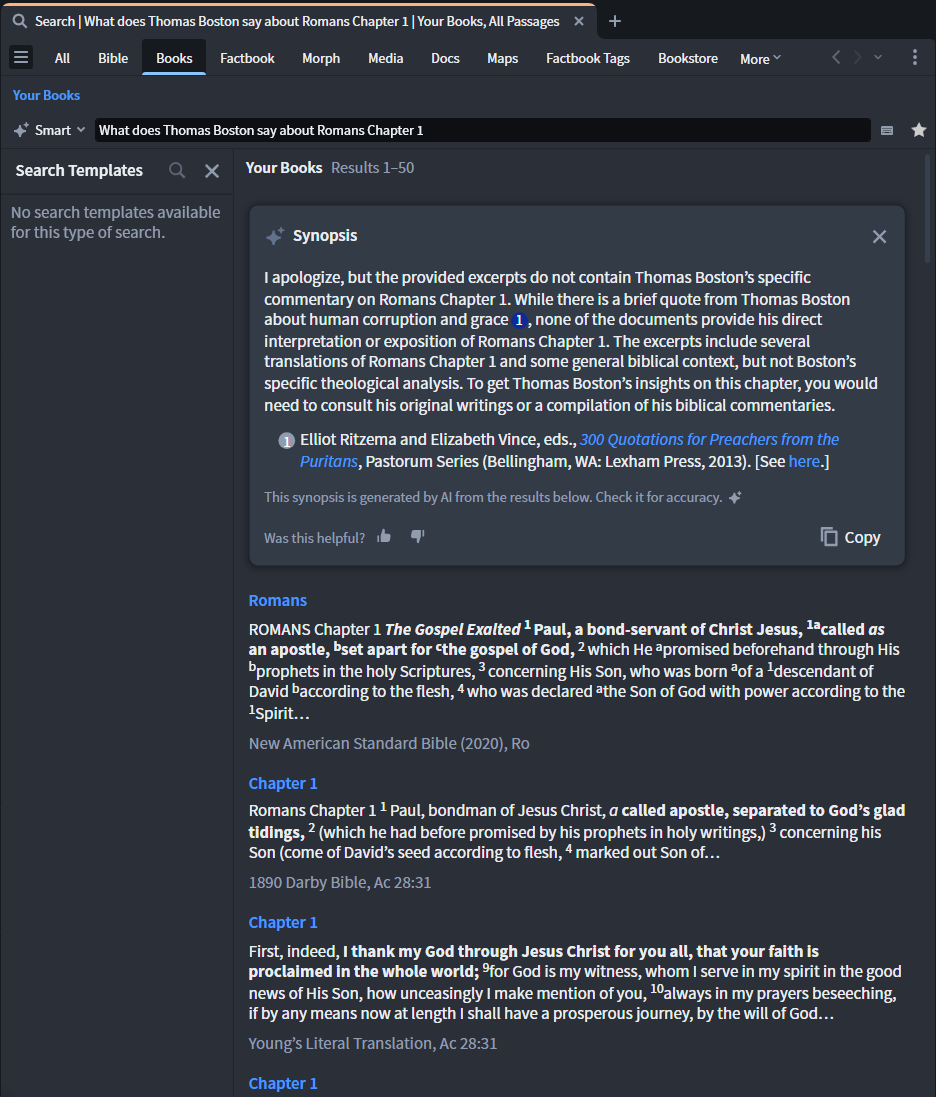Screen dimensions: 936x1097
Task: Open the Darby Bible Chapter 1 result
Action: pyautogui.click(x=283, y=784)
